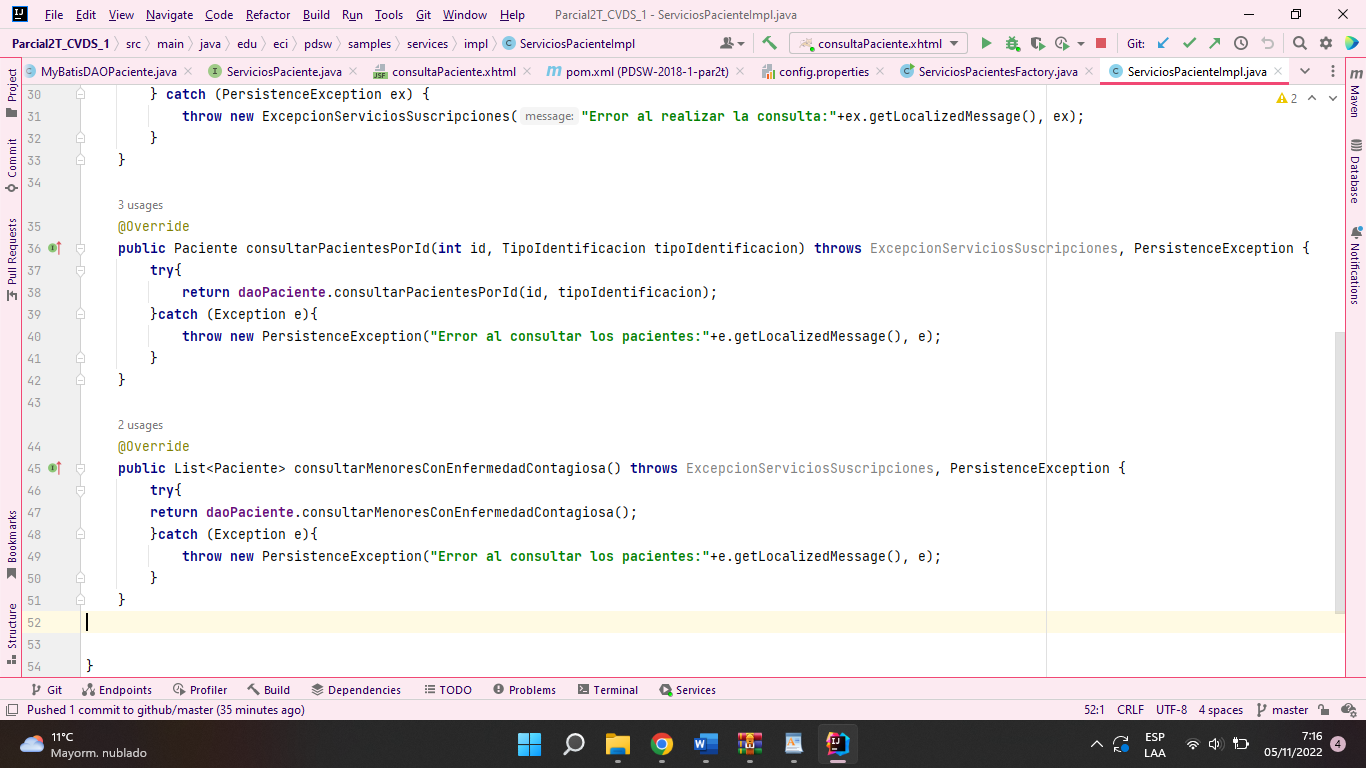Open the Navigate menu
This screenshot has height=768, width=1366.
(169, 15)
